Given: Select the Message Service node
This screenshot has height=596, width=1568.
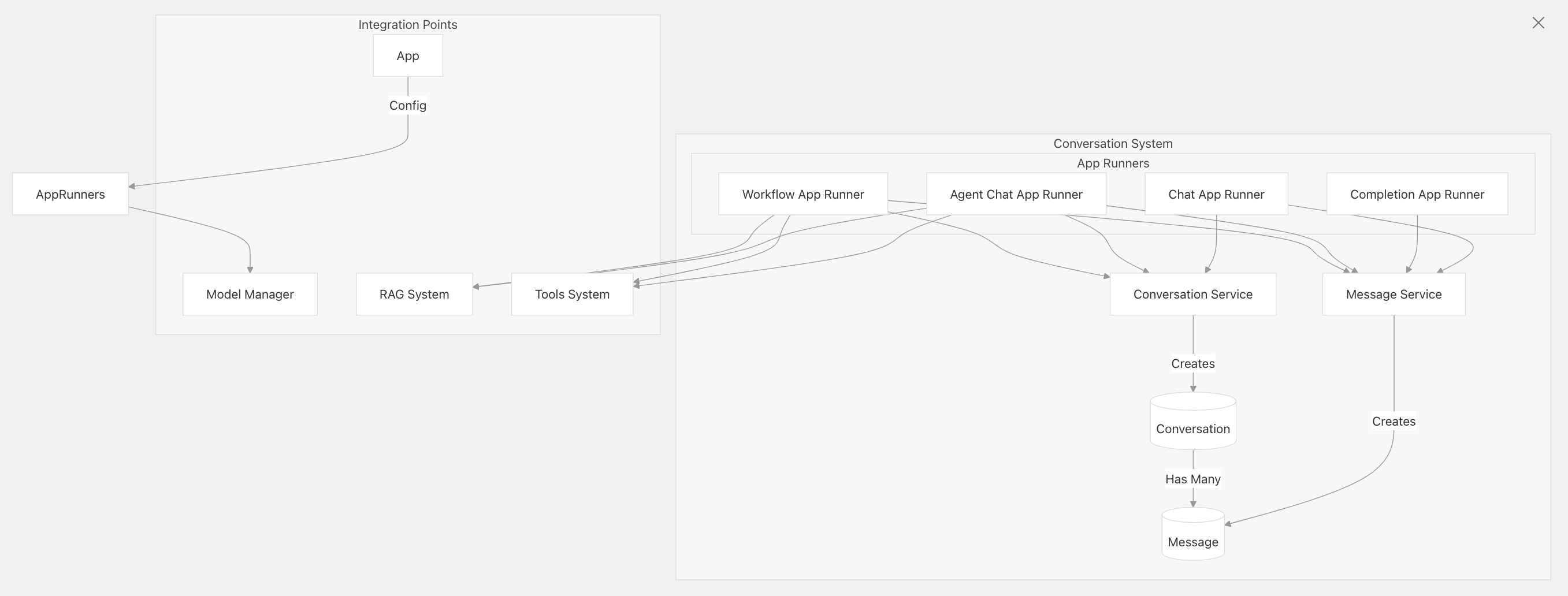Looking at the screenshot, I should click(x=1394, y=294).
